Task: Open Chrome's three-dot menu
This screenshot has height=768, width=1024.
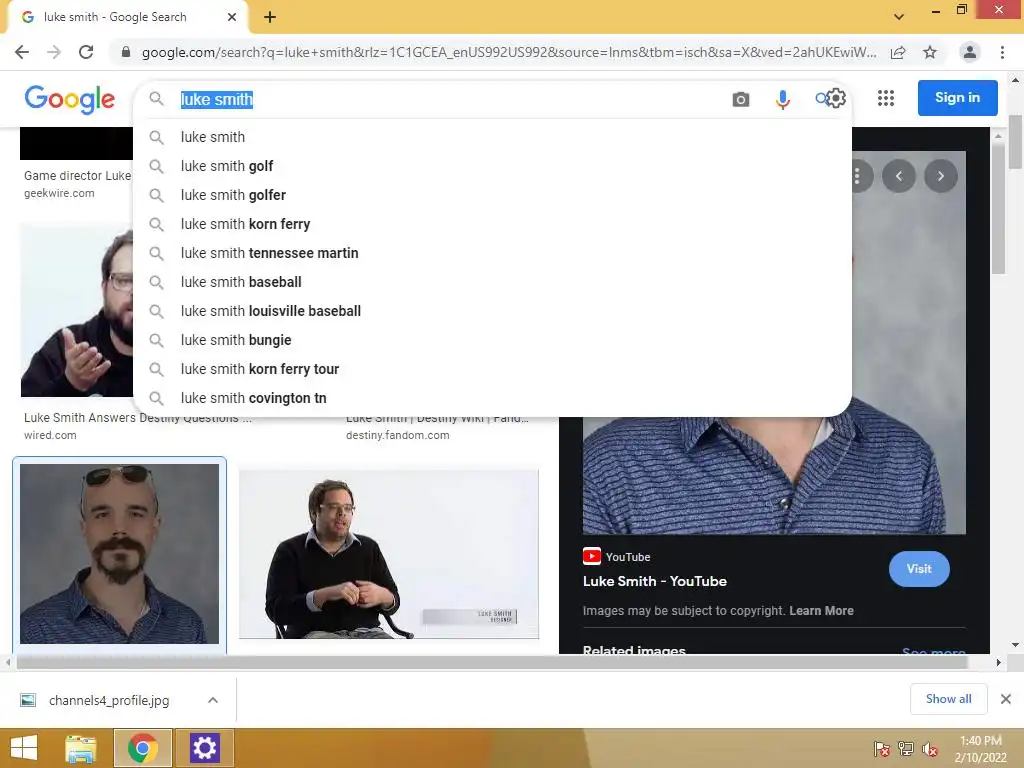Action: (x=1002, y=52)
